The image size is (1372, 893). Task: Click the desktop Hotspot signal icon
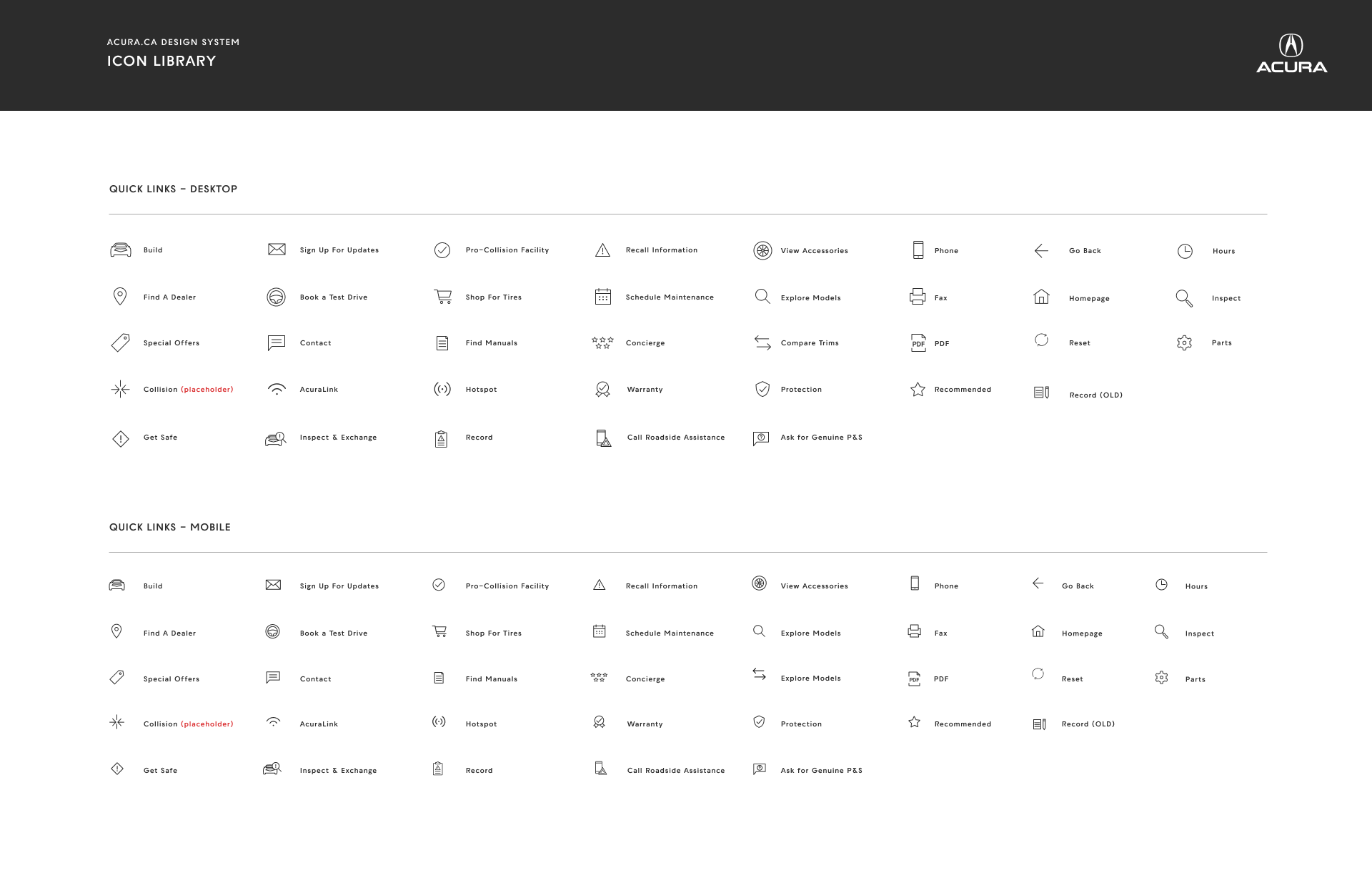442,389
